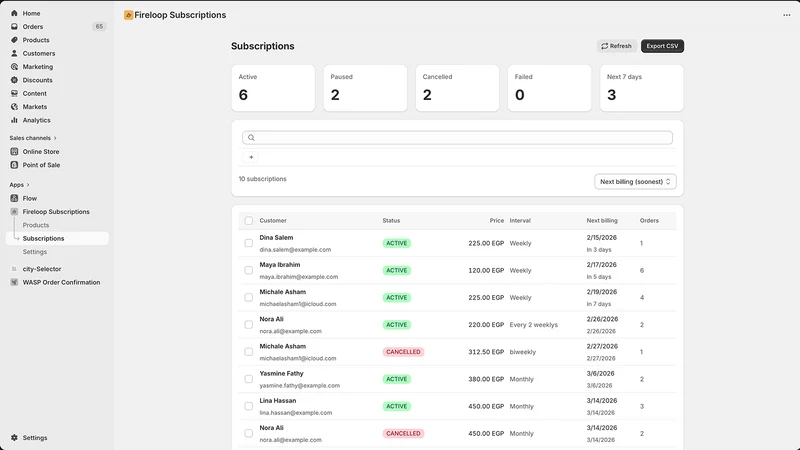Expand the Sales channels section chevron

[x=55, y=138]
